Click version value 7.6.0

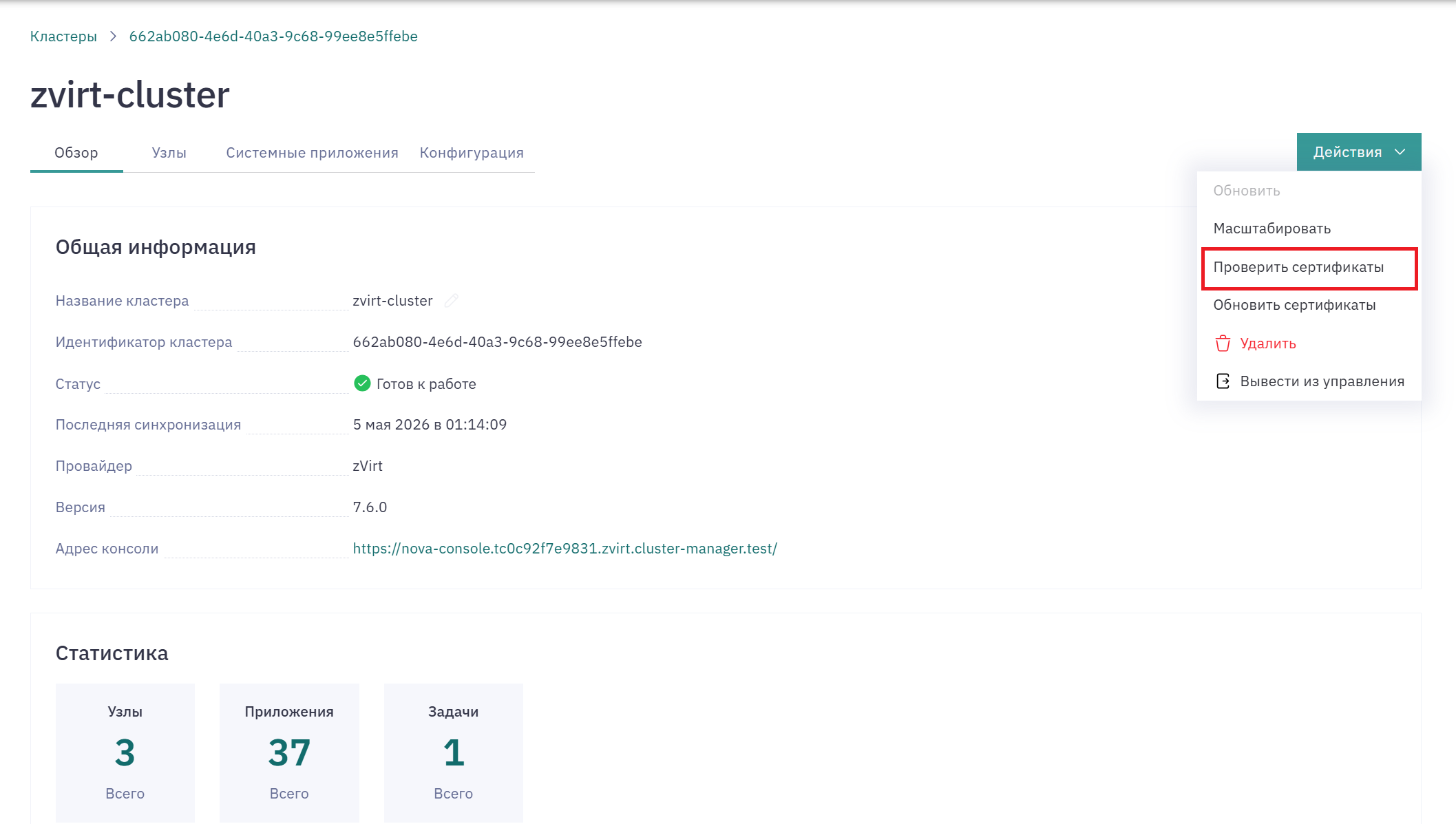click(370, 507)
